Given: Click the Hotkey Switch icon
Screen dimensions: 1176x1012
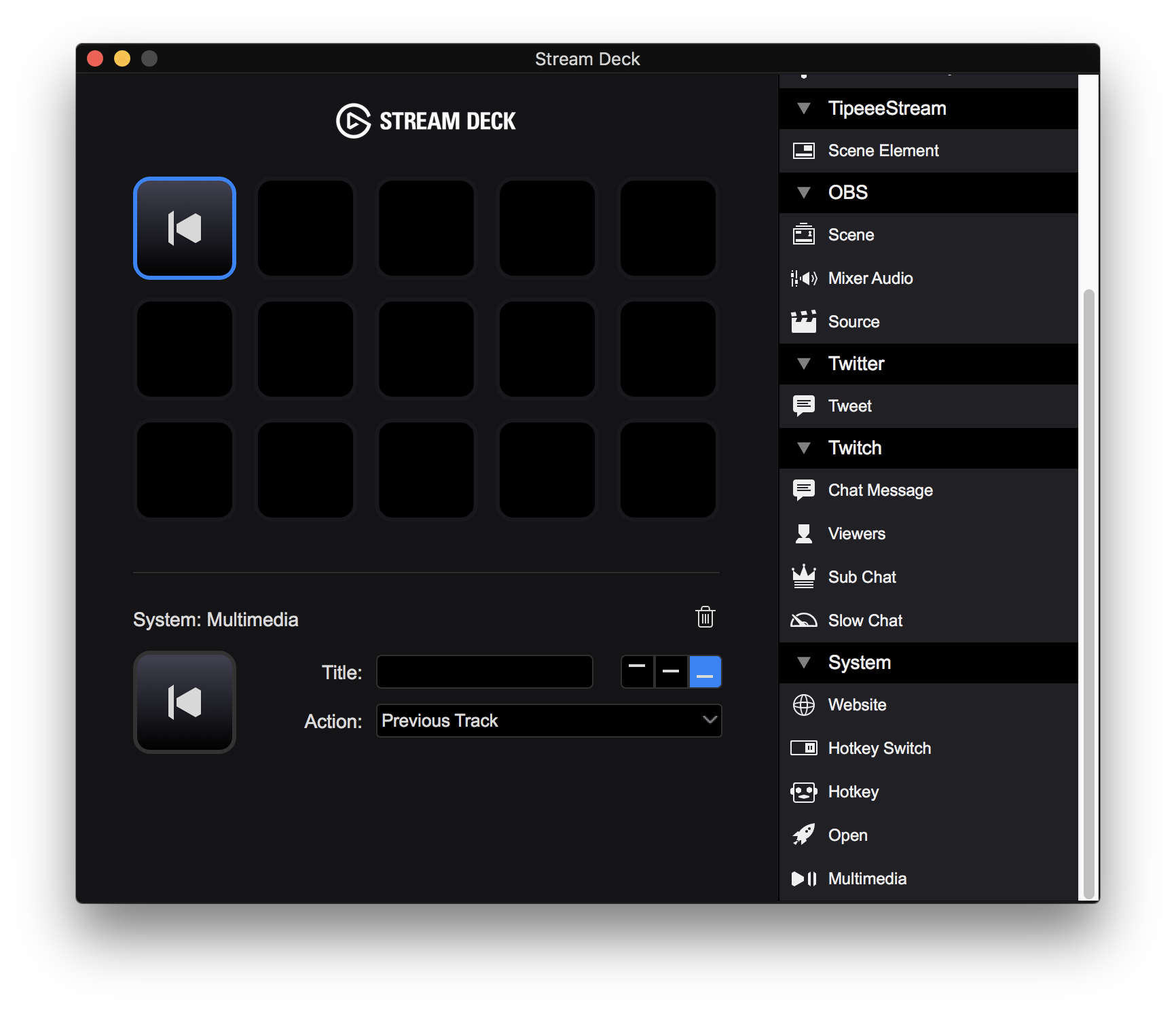Looking at the screenshot, I should pyautogui.click(x=804, y=748).
